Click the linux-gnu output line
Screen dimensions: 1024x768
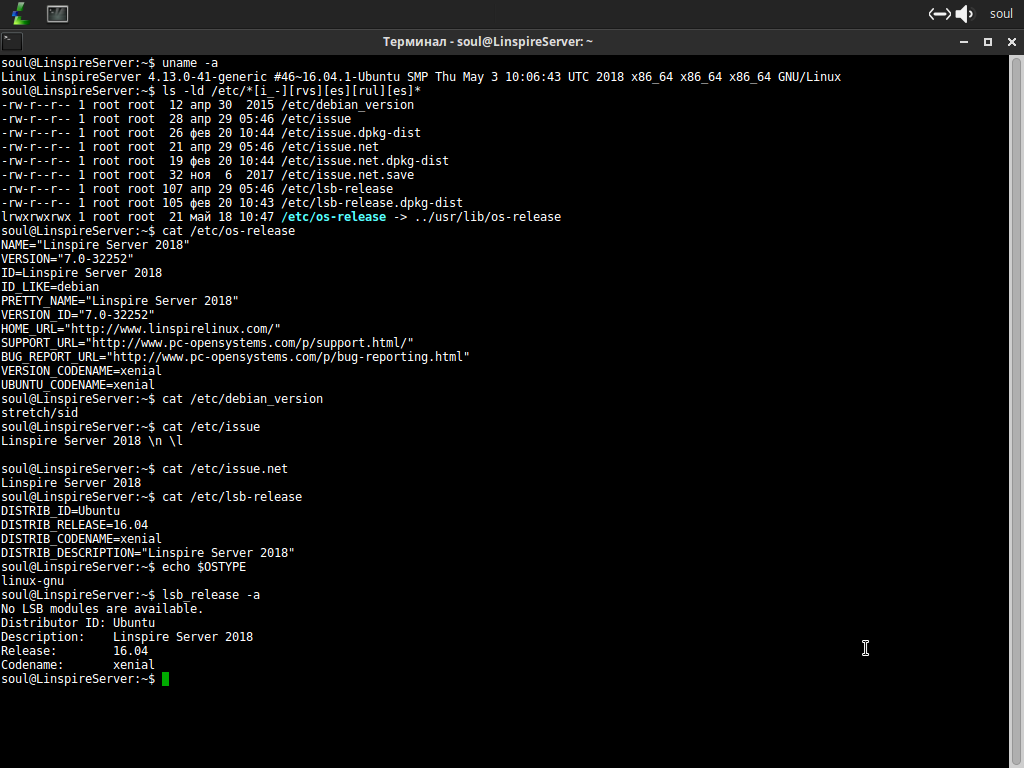pyautogui.click(x=33, y=581)
